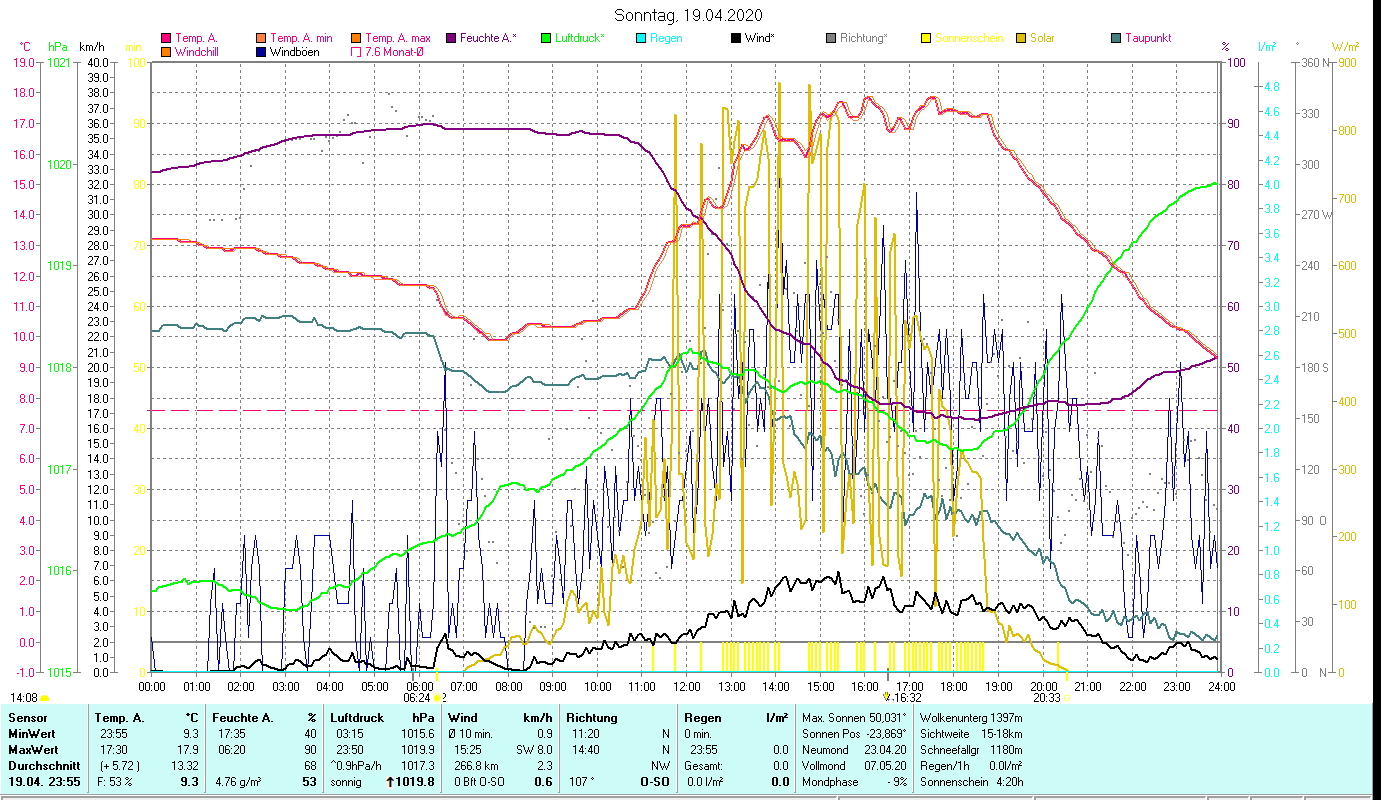Click the Feuchte A. column header in the table
This screenshot has width=1381, height=800.
tap(241, 718)
